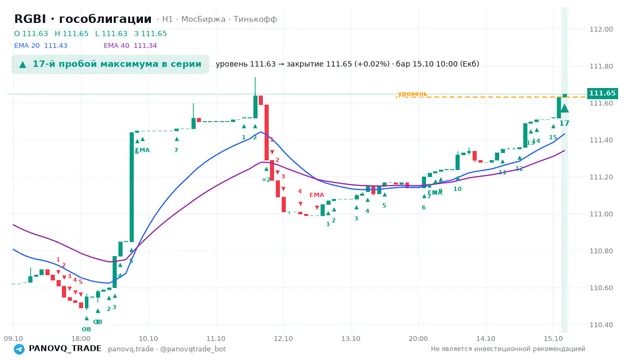This screenshot has width=640, height=360.
Task: Click the green '12' breakout marker
Action: click(x=519, y=168)
